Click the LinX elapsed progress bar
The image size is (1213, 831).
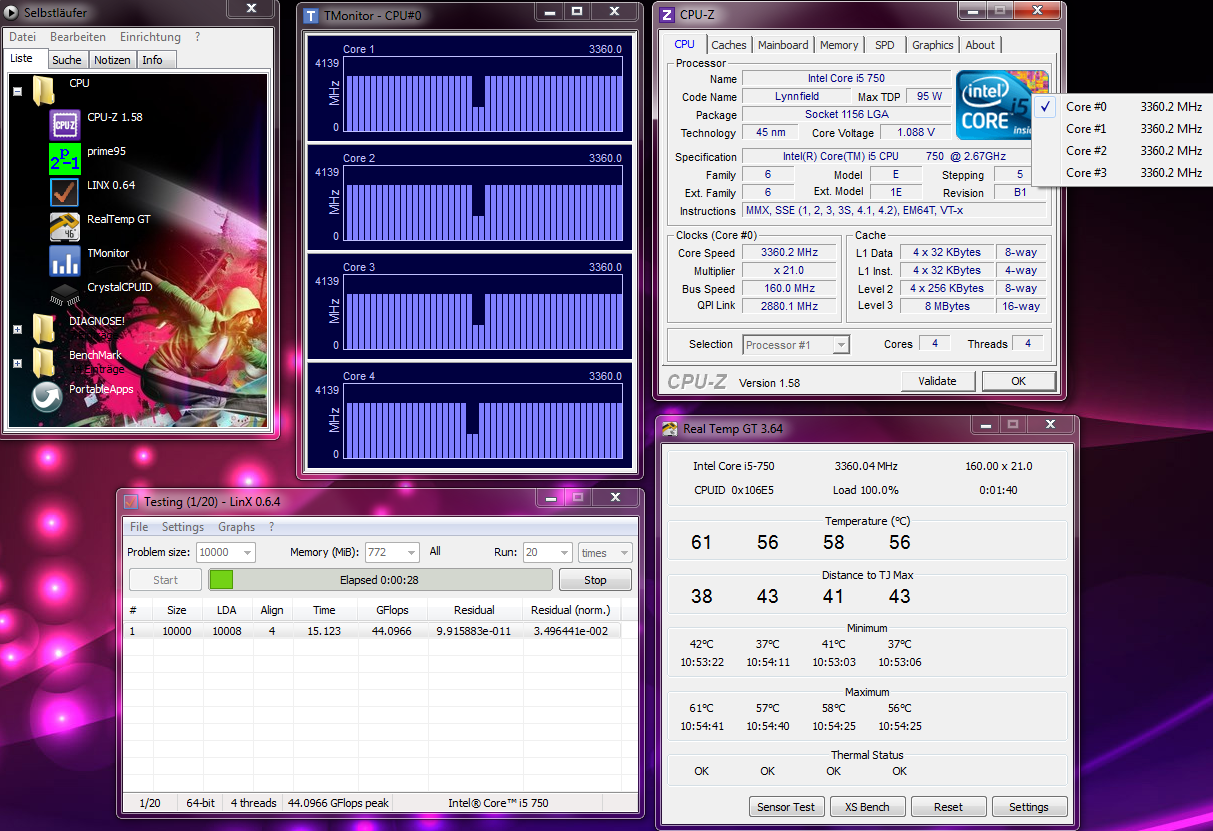(x=380, y=580)
